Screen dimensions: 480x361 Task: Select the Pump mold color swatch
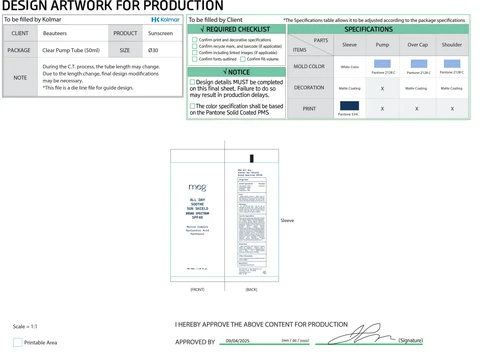point(382,64)
